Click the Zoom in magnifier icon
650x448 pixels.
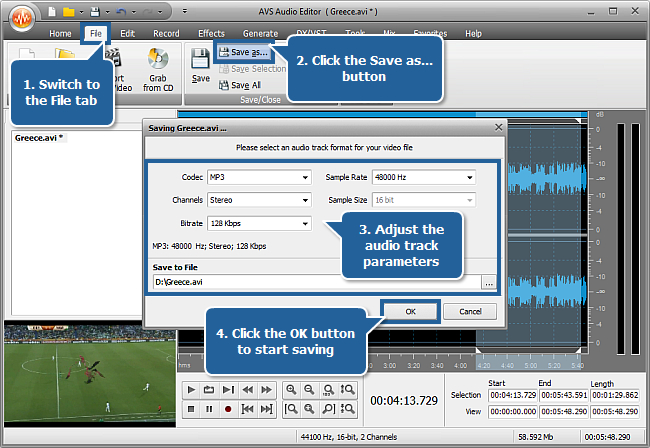point(291,390)
